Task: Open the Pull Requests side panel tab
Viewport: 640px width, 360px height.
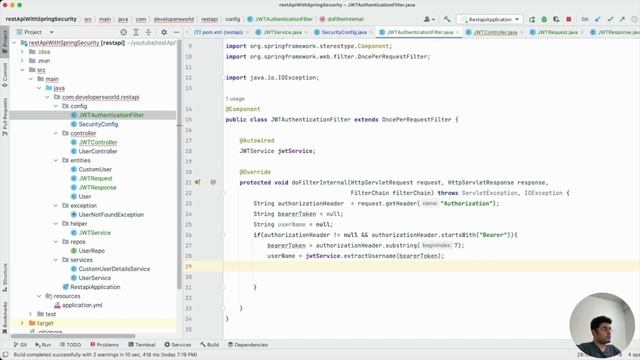Action: click(5, 117)
